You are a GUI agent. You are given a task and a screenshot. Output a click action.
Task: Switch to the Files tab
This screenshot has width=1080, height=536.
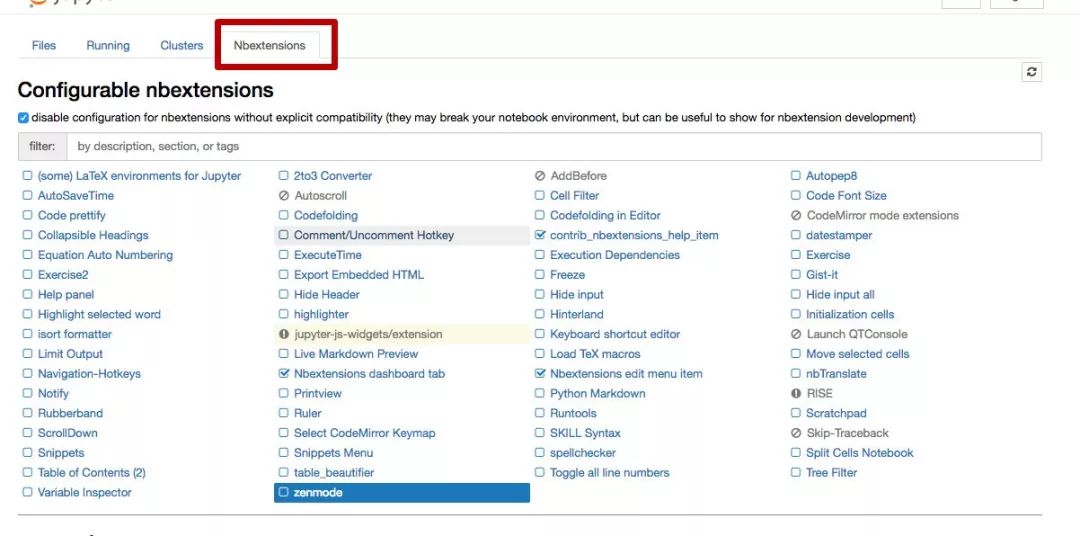44,46
